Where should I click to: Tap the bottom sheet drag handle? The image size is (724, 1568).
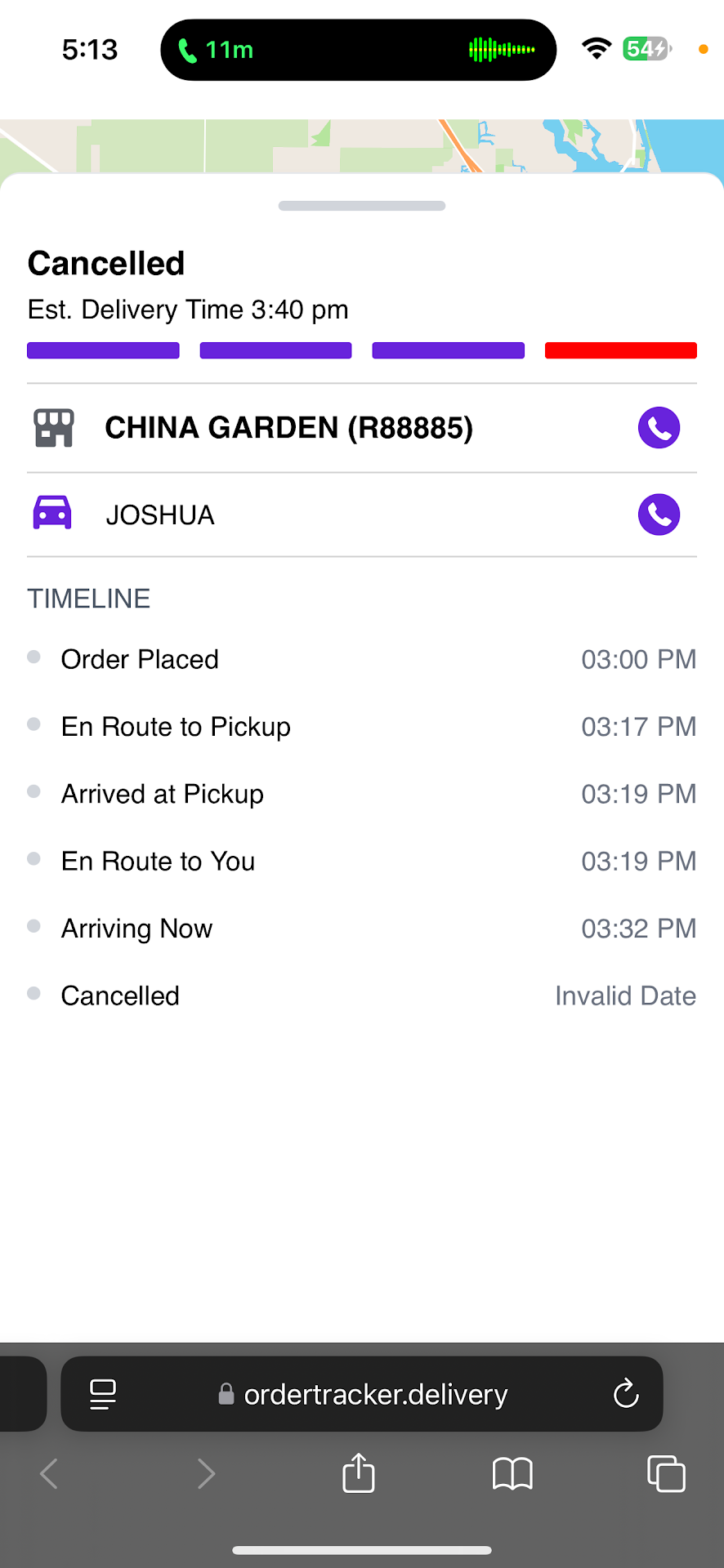[x=362, y=206]
